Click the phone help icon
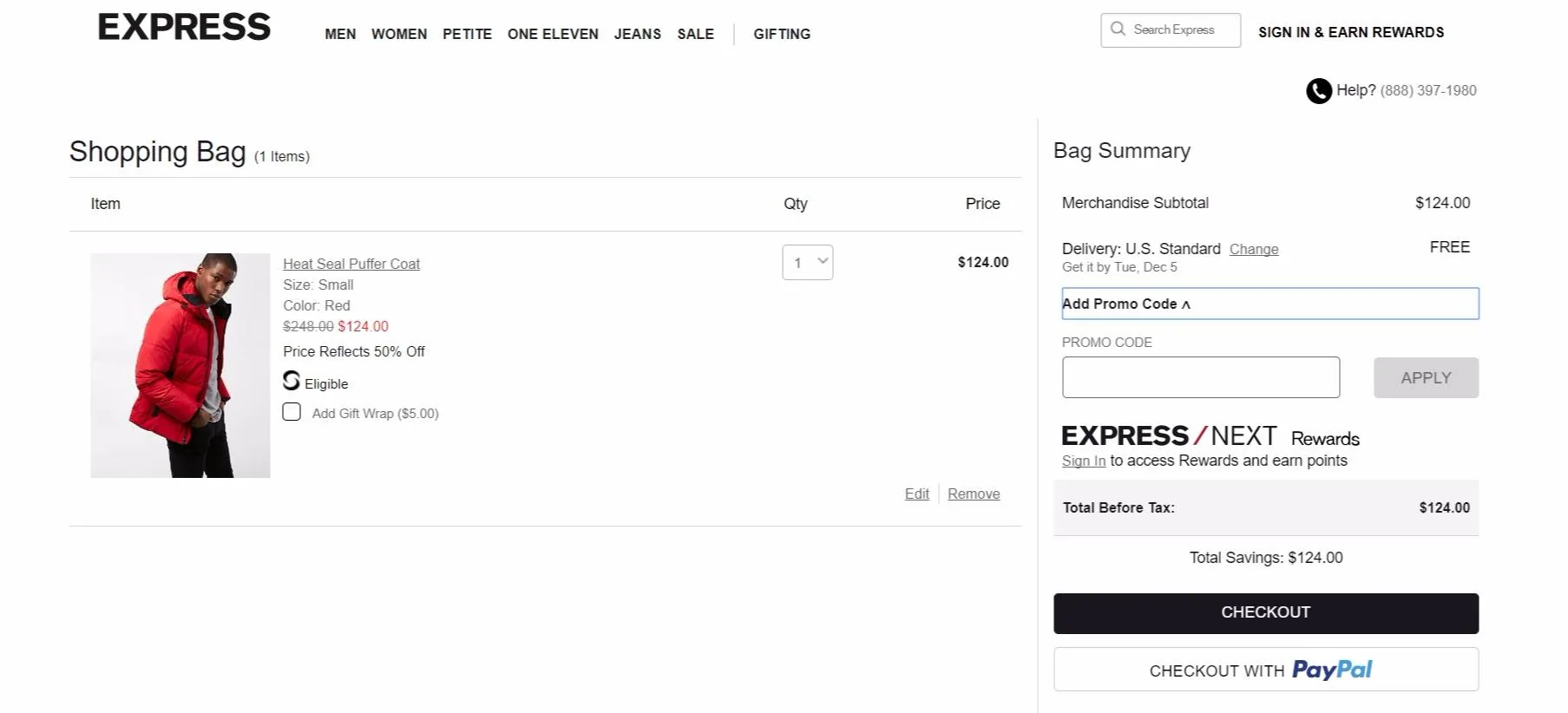 click(x=1318, y=91)
